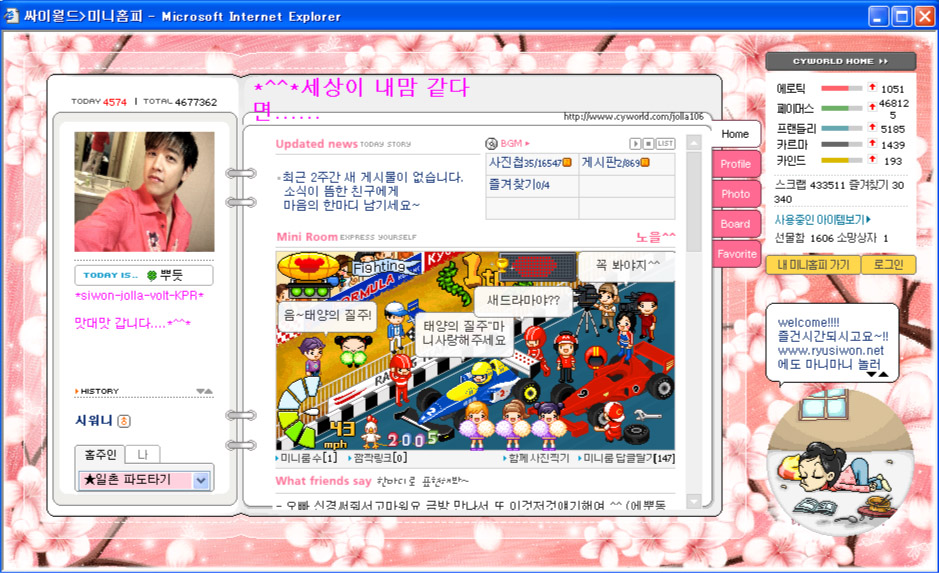This screenshot has width=939, height=573.
Task: Open the BGM LIST button
Action: click(x=665, y=144)
